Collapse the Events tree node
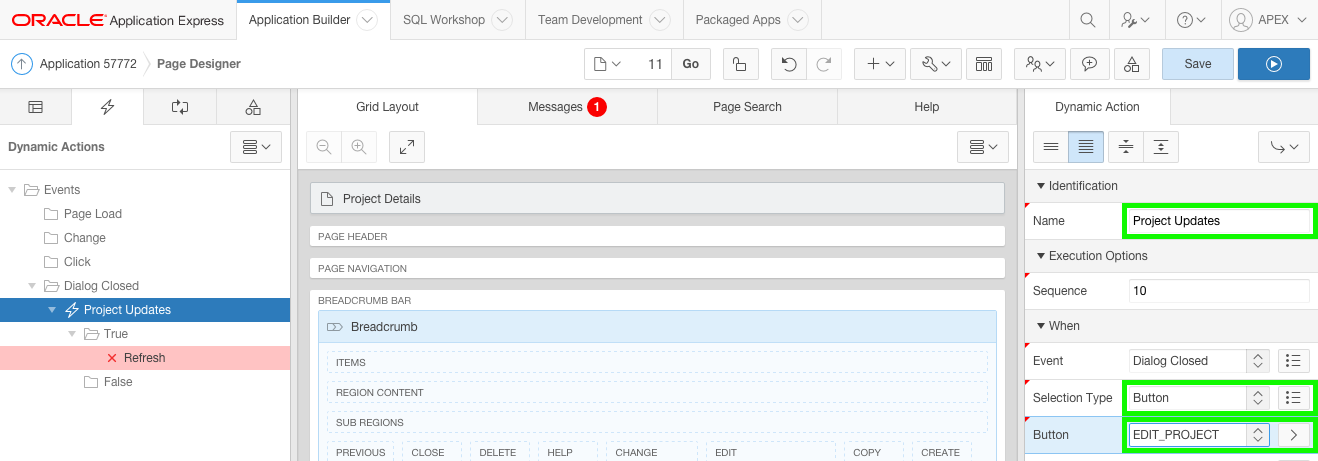This screenshot has width=1318, height=461. (12, 190)
